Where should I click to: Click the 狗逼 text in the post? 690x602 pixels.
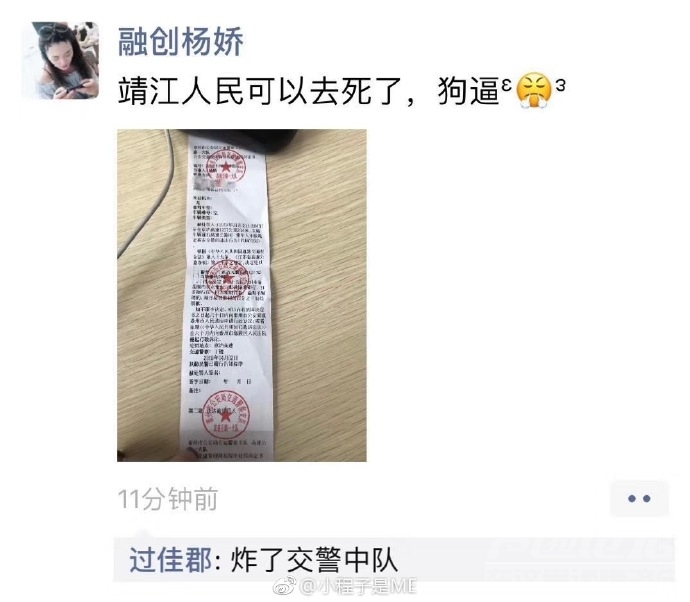click(x=468, y=92)
